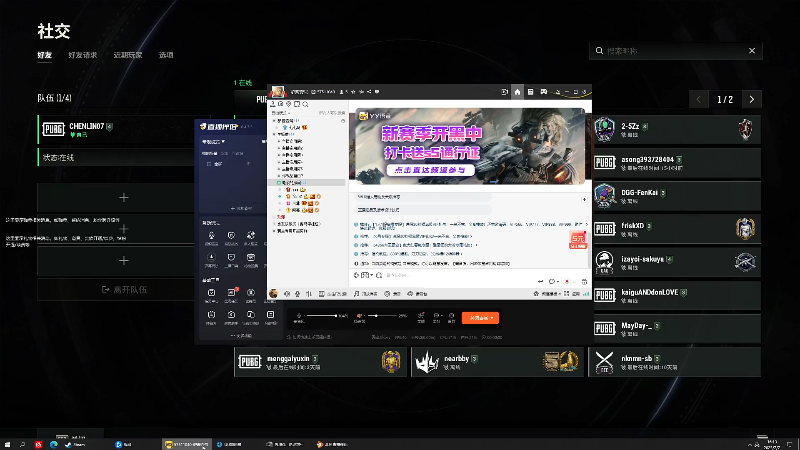
Task: Click the YY channel search magnifier icon
Action: 305,104
